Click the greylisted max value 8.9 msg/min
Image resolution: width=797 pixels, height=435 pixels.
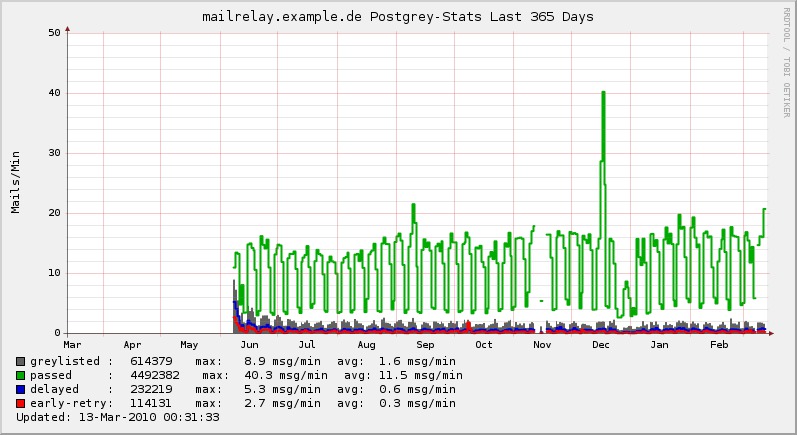pyautogui.click(x=282, y=361)
